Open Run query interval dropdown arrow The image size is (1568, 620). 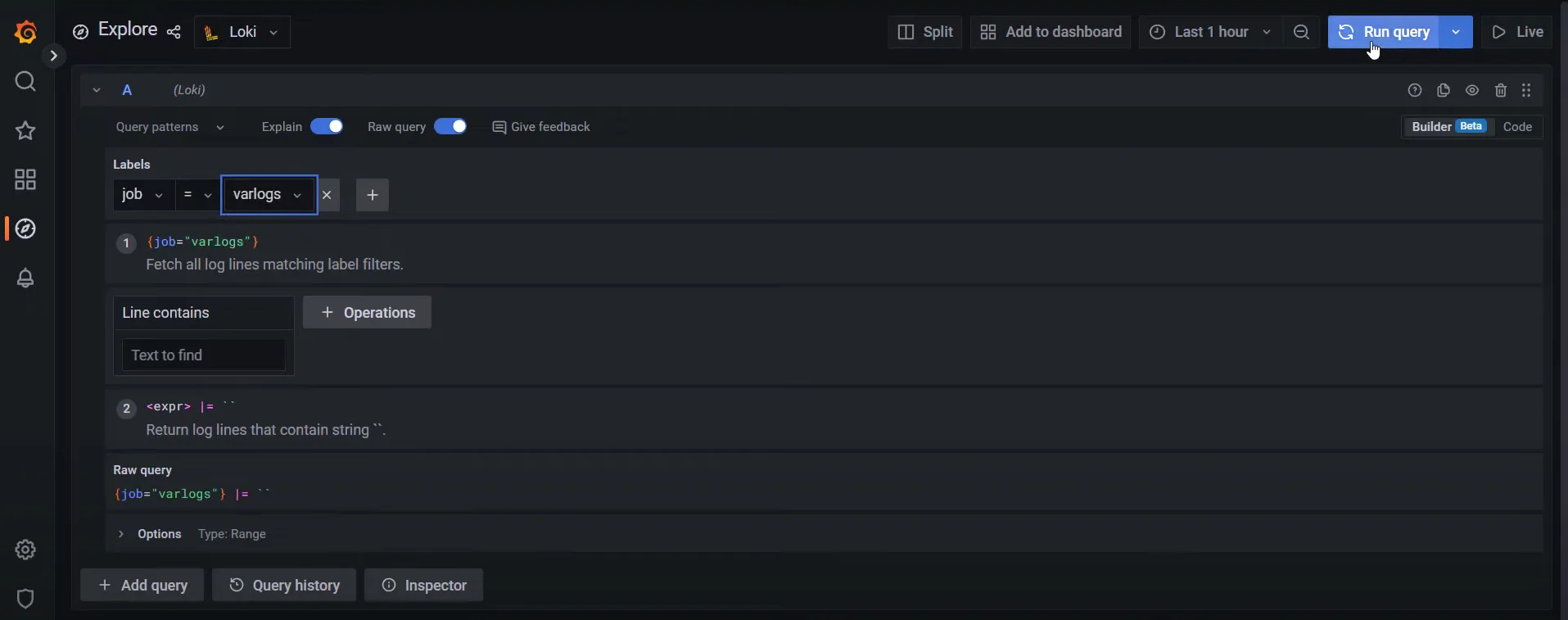pos(1456,32)
